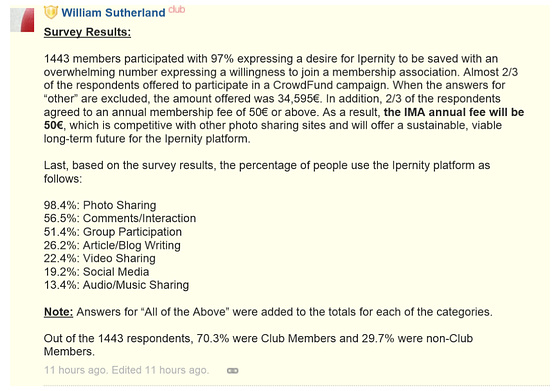Viewport: 560px width, 391px height.
Task: Click the '98.4%: Photo Sharing' line
Action: click(x=100, y=205)
